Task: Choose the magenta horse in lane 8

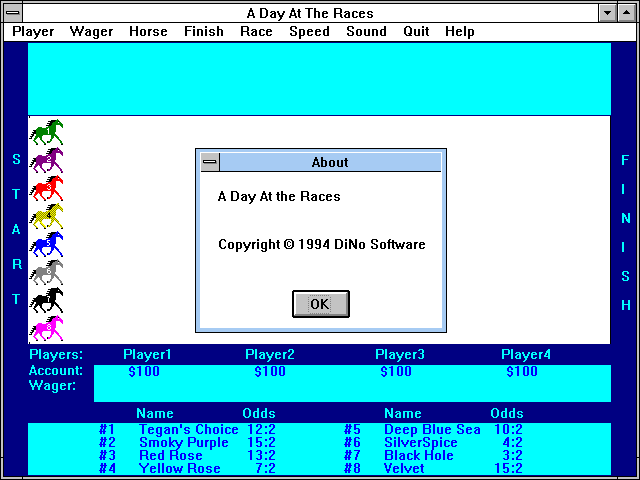Action: click(x=46, y=328)
